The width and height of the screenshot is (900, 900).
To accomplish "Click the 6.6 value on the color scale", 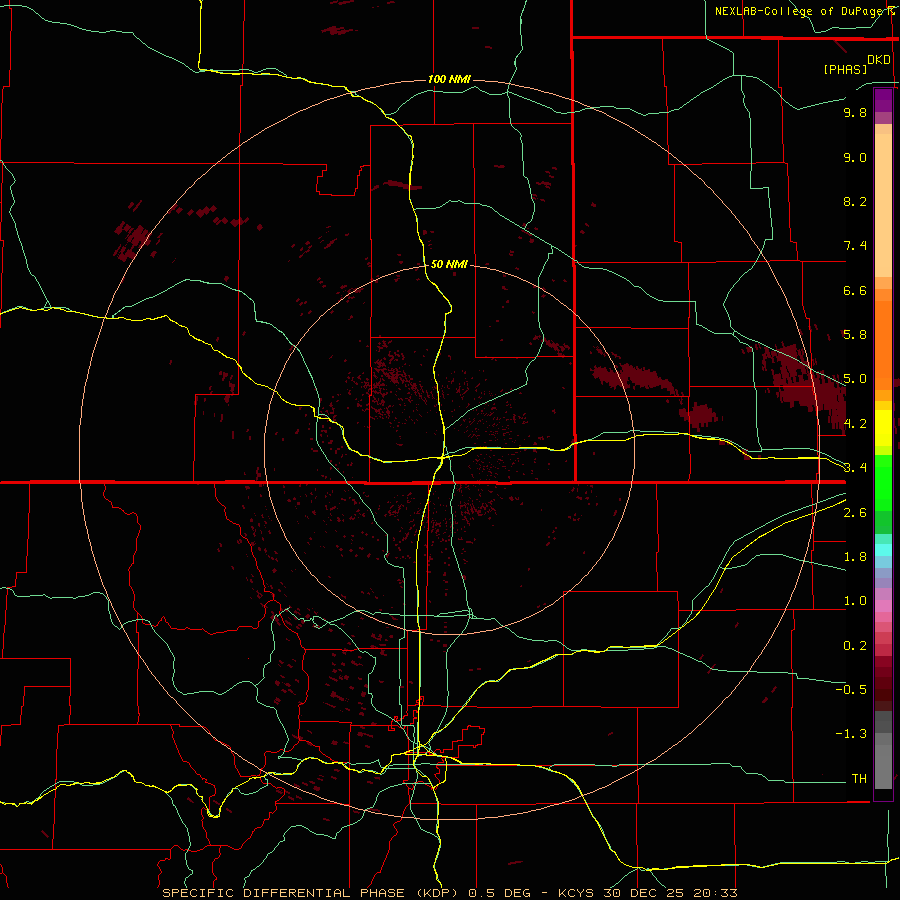I will coord(855,290).
